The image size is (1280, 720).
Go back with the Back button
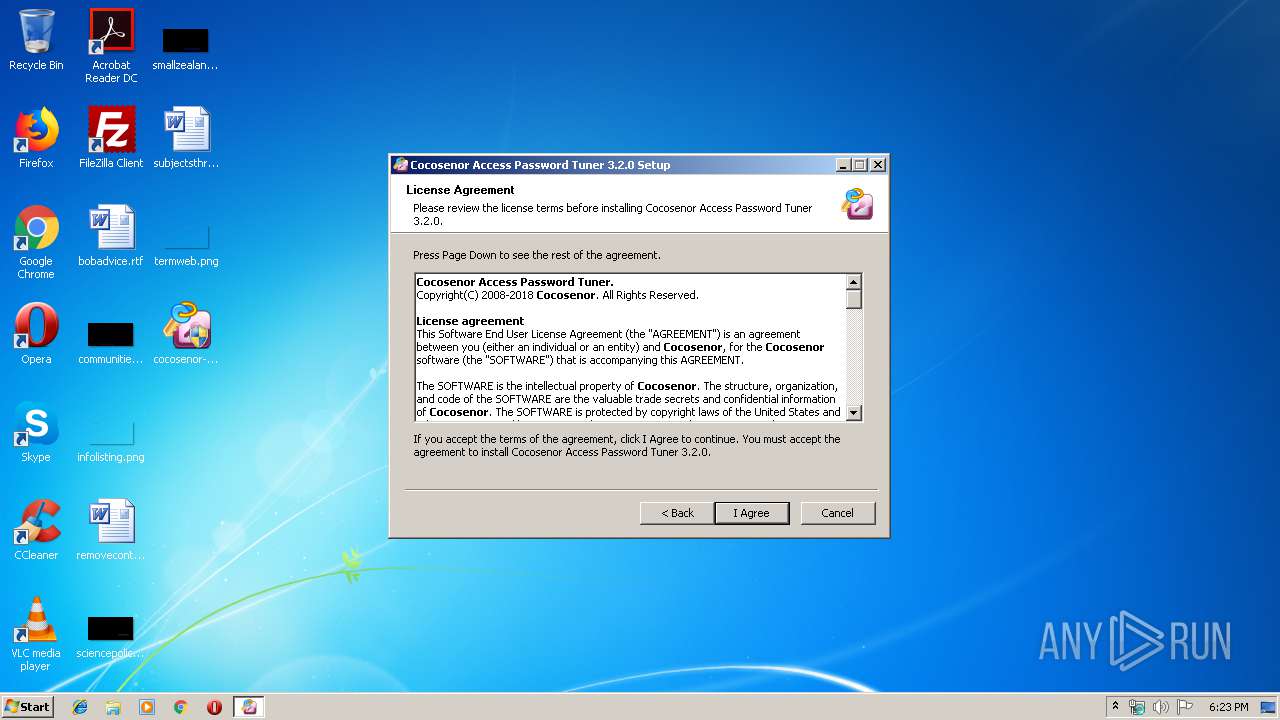pos(677,513)
